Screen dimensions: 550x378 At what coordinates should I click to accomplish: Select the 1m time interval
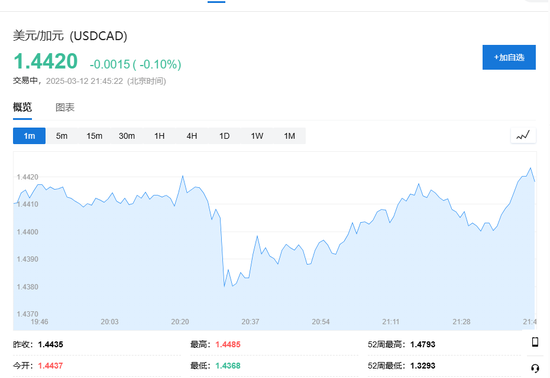(x=29, y=136)
